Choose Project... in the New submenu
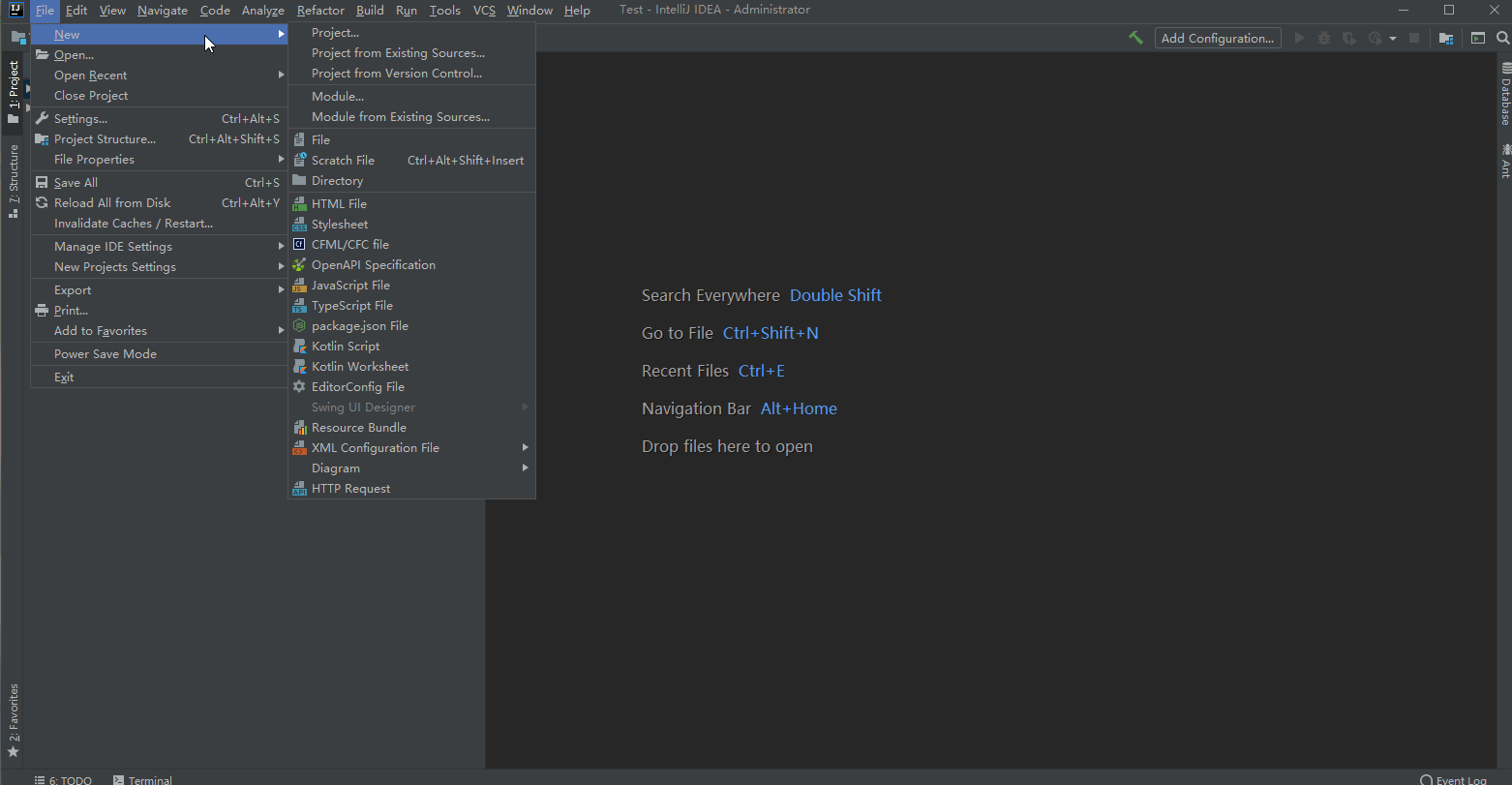Image resolution: width=1512 pixels, height=785 pixels. (x=412, y=33)
